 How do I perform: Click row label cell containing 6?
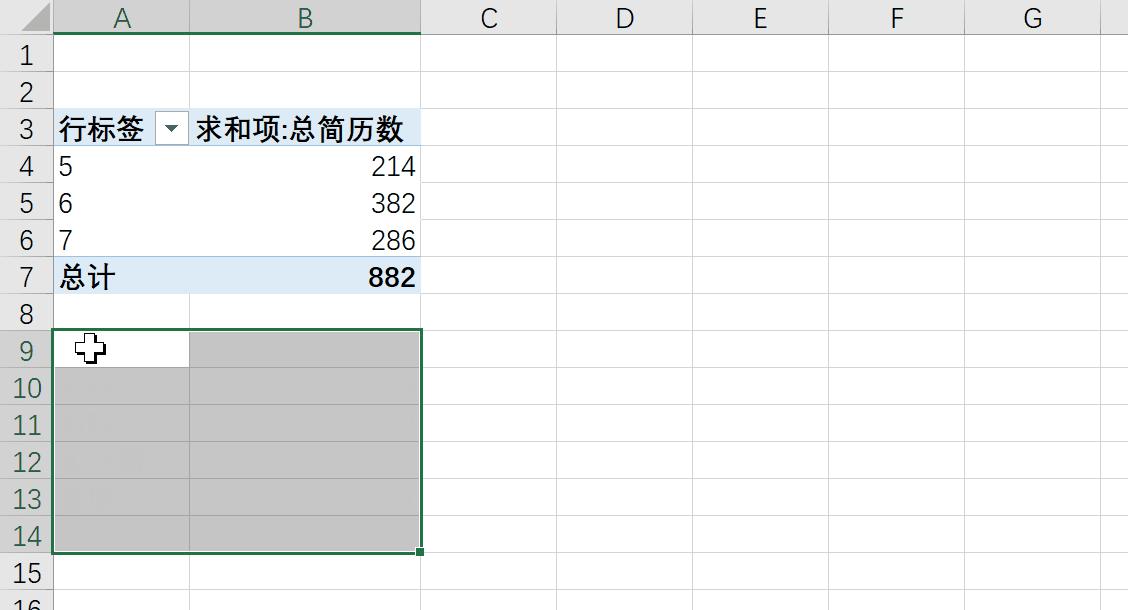click(121, 202)
